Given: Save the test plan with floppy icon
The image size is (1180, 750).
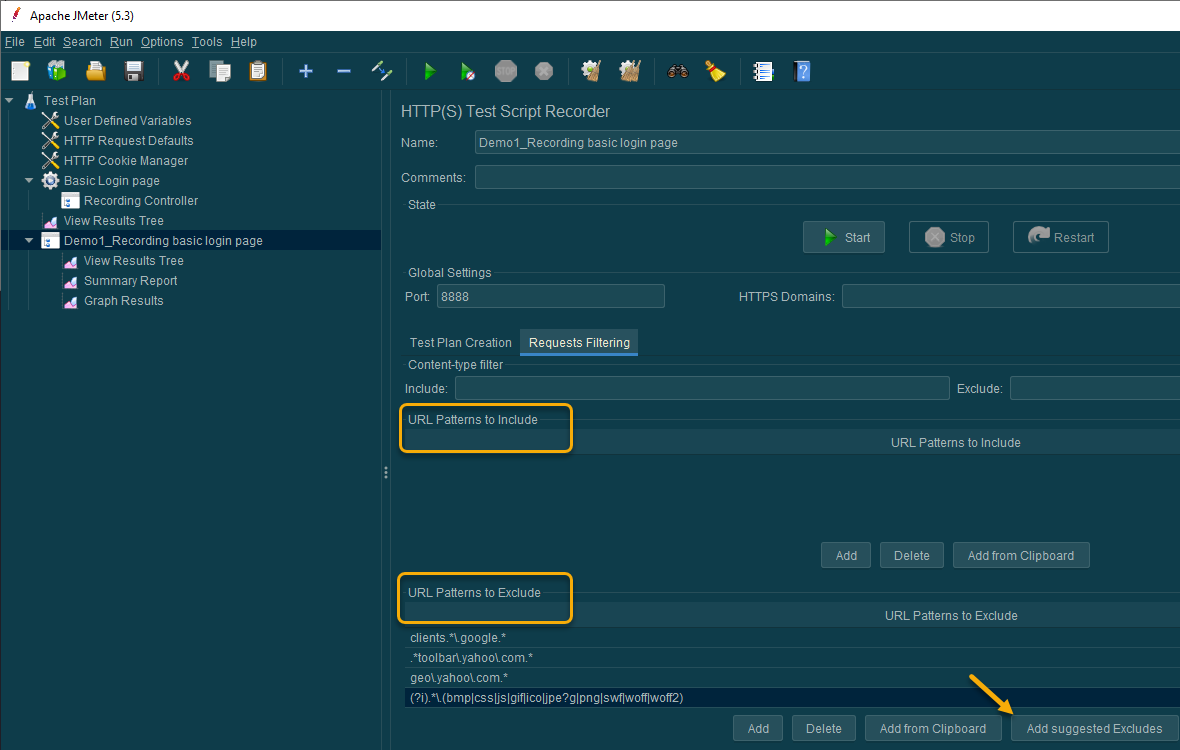Looking at the screenshot, I should [x=134, y=71].
